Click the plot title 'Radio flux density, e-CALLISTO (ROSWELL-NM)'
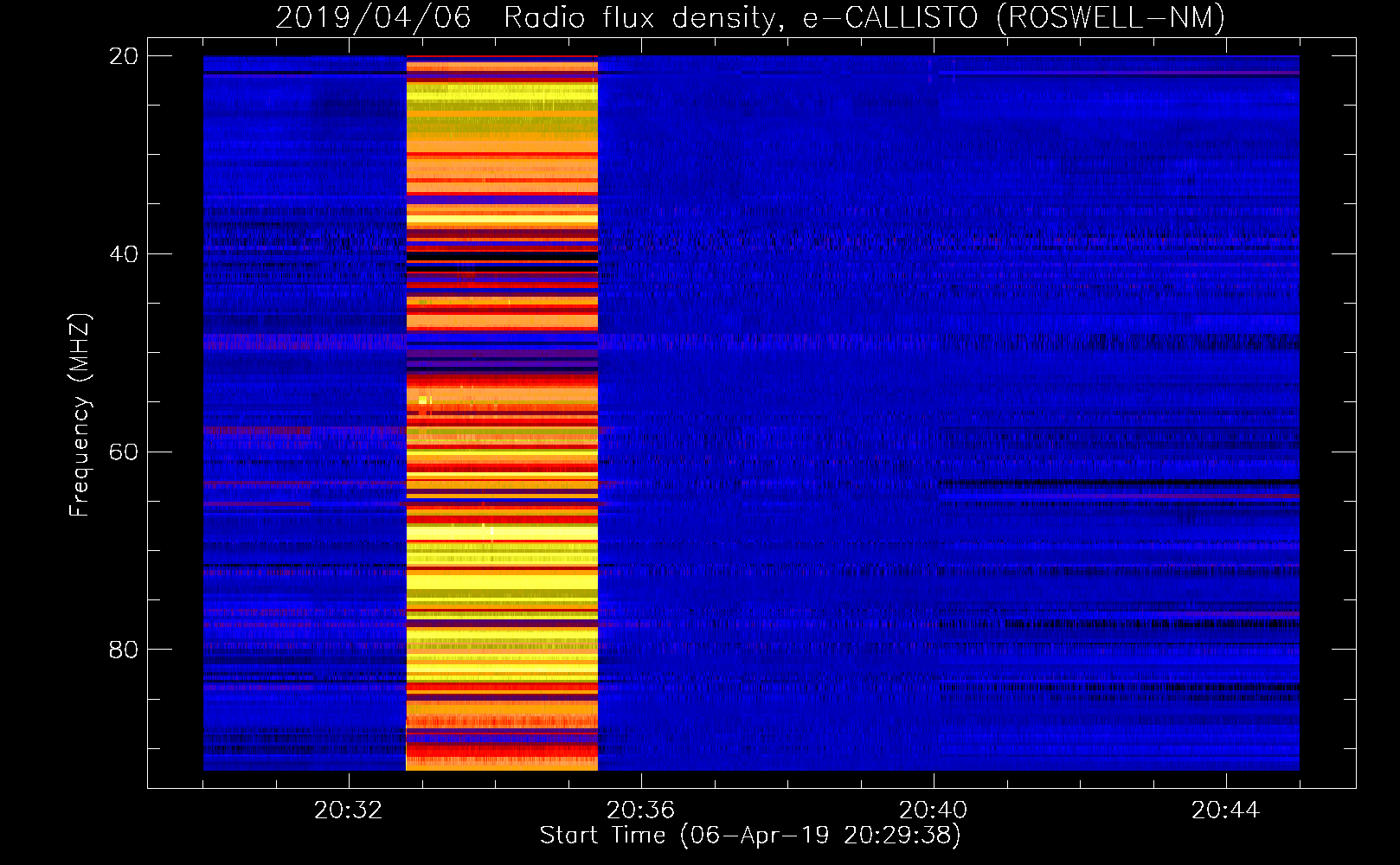 [x=864, y=18]
